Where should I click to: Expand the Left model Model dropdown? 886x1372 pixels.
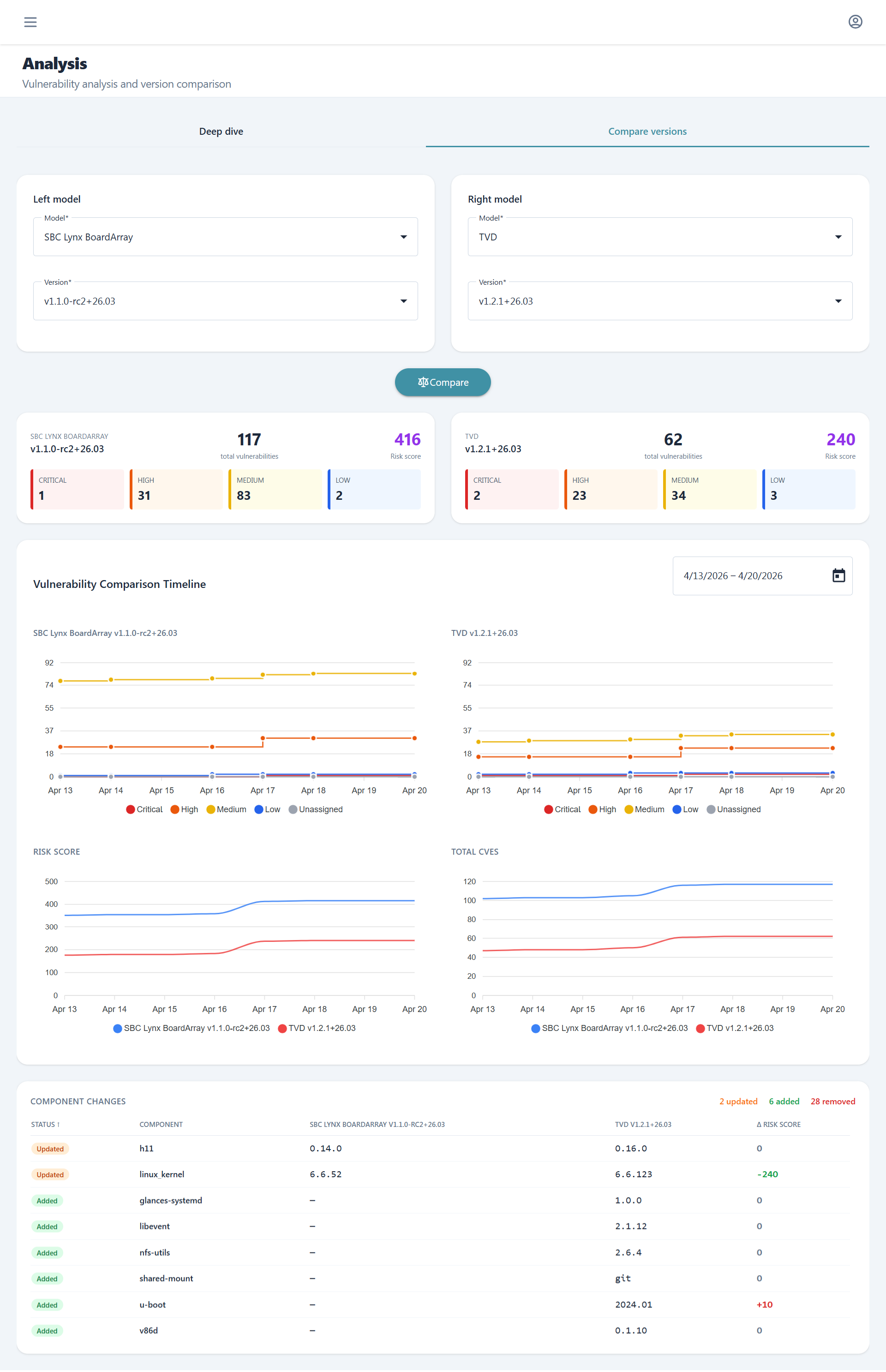225,236
